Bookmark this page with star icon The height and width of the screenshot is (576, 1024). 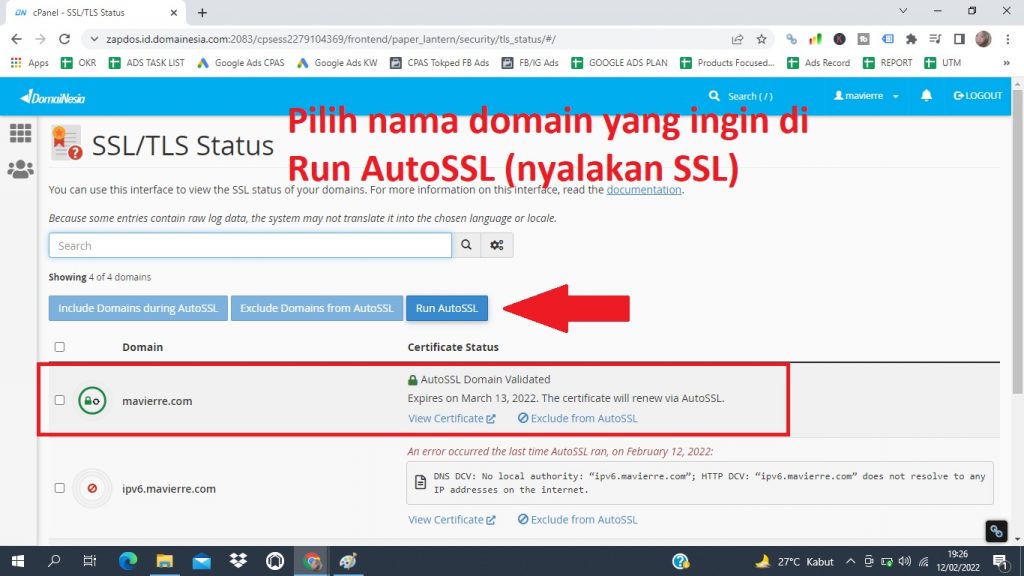pyautogui.click(x=761, y=39)
